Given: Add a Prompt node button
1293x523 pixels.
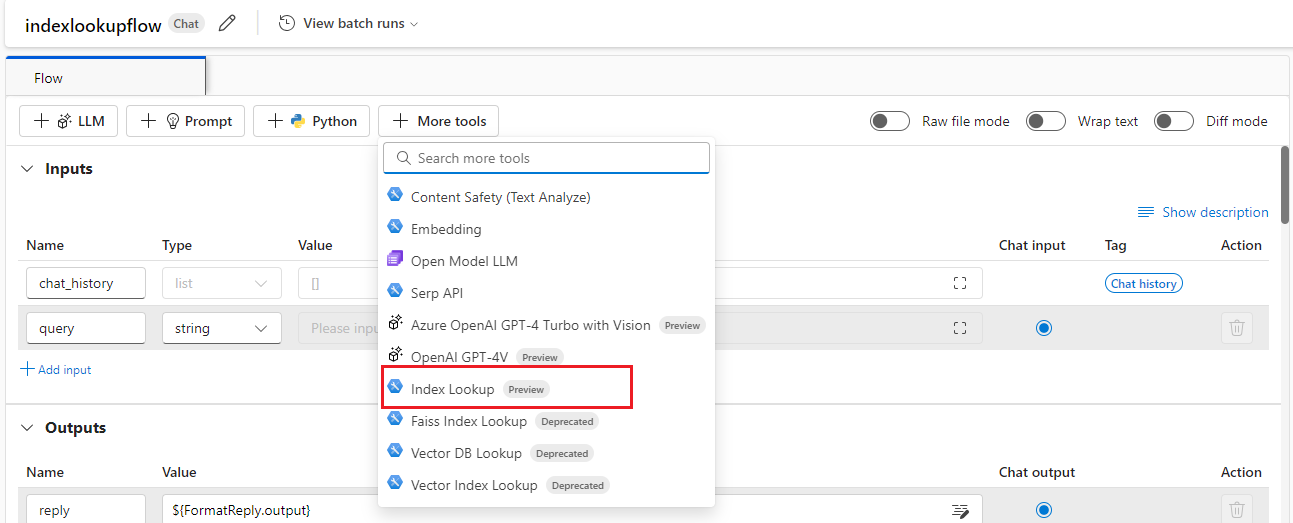Looking at the screenshot, I should (x=186, y=121).
